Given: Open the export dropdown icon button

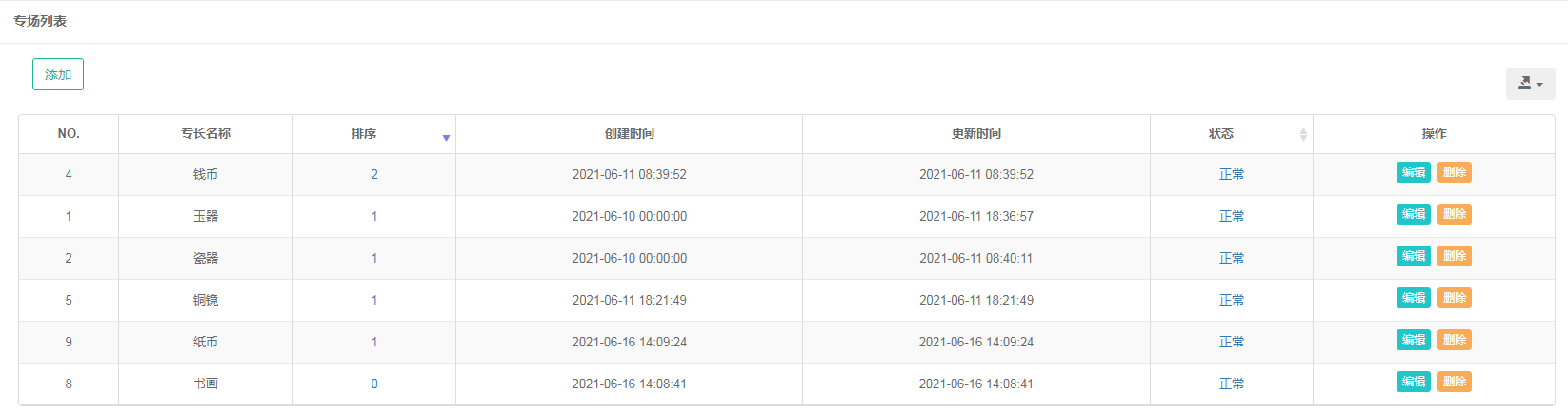Looking at the screenshot, I should pyautogui.click(x=1530, y=84).
